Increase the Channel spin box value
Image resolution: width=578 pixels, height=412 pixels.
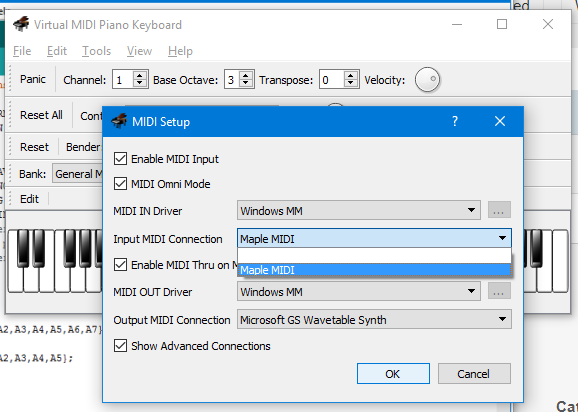tap(139, 75)
